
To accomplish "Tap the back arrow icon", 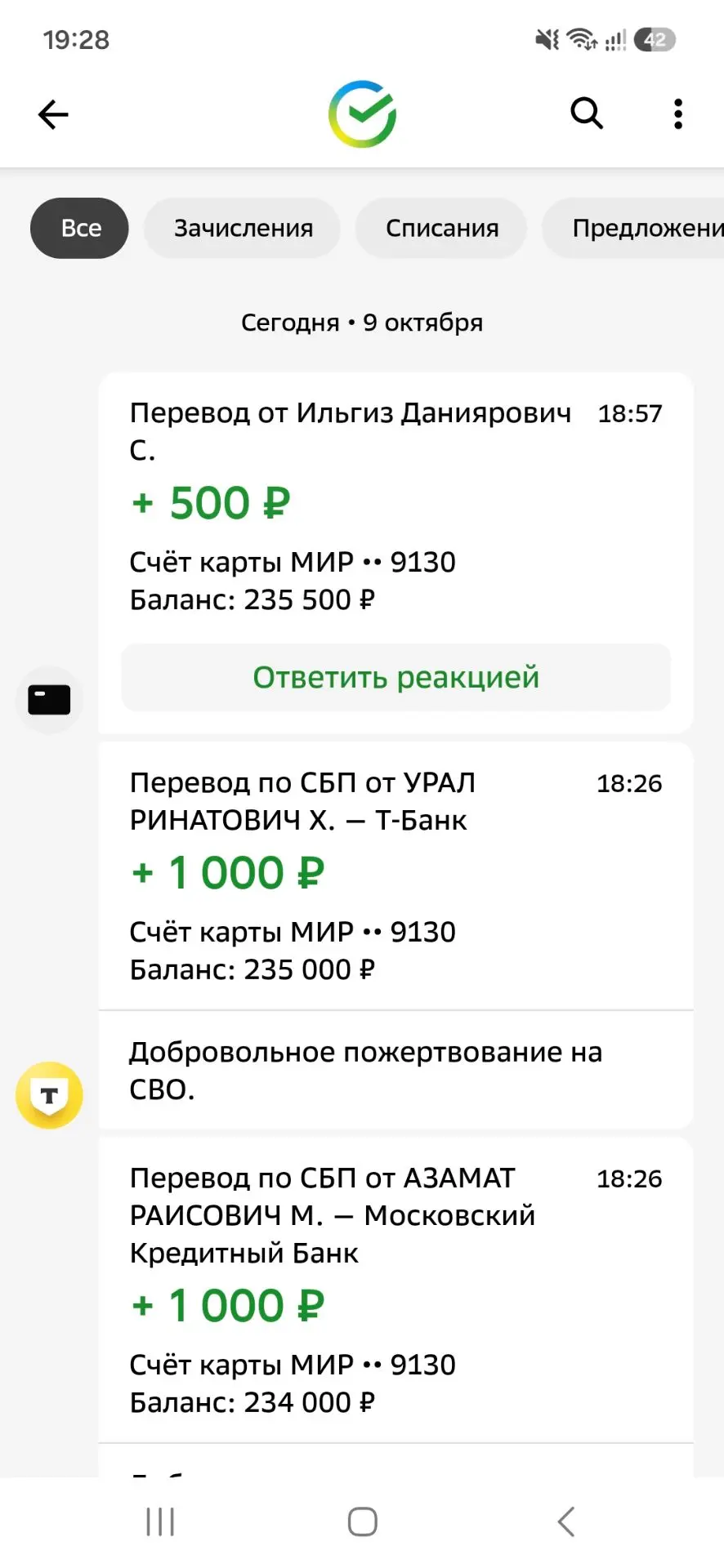I will [x=53, y=114].
